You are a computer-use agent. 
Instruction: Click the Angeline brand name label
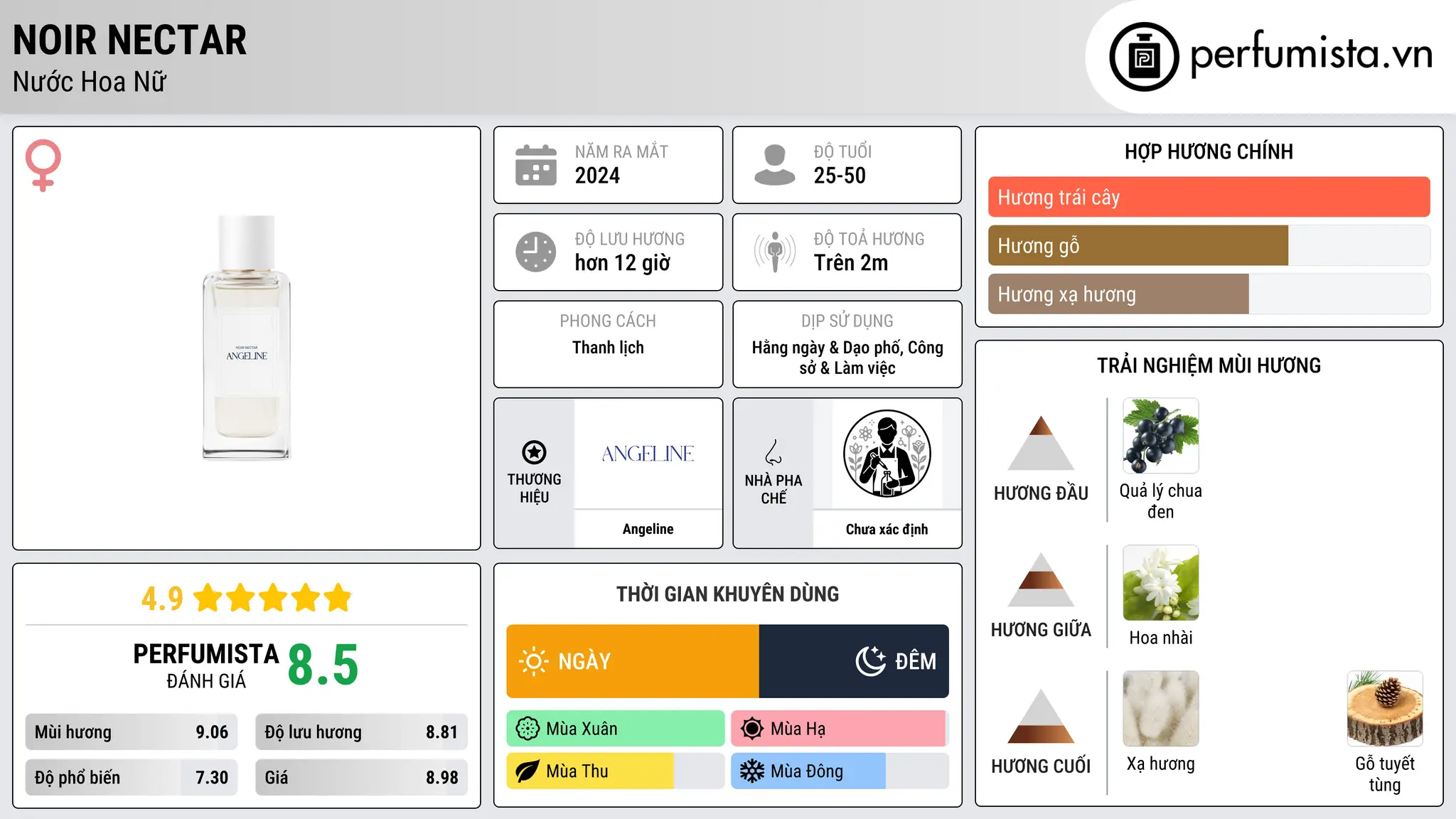(648, 529)
